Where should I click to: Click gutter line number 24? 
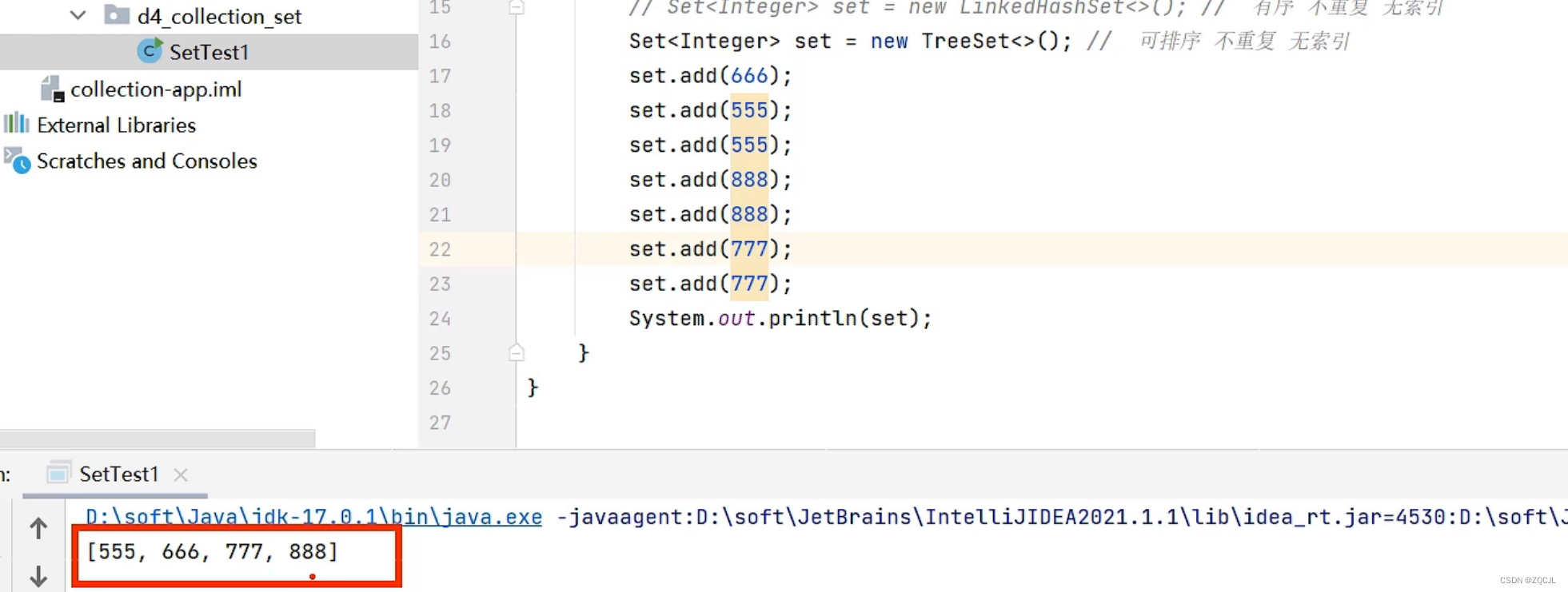click(x=440, y=319)
